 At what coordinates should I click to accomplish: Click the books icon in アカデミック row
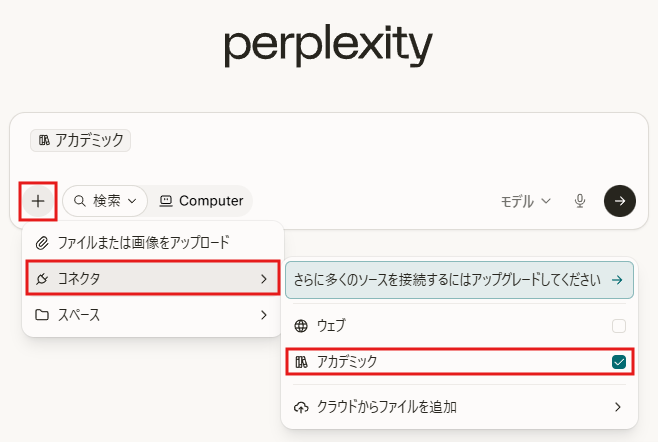click(301, 362)
